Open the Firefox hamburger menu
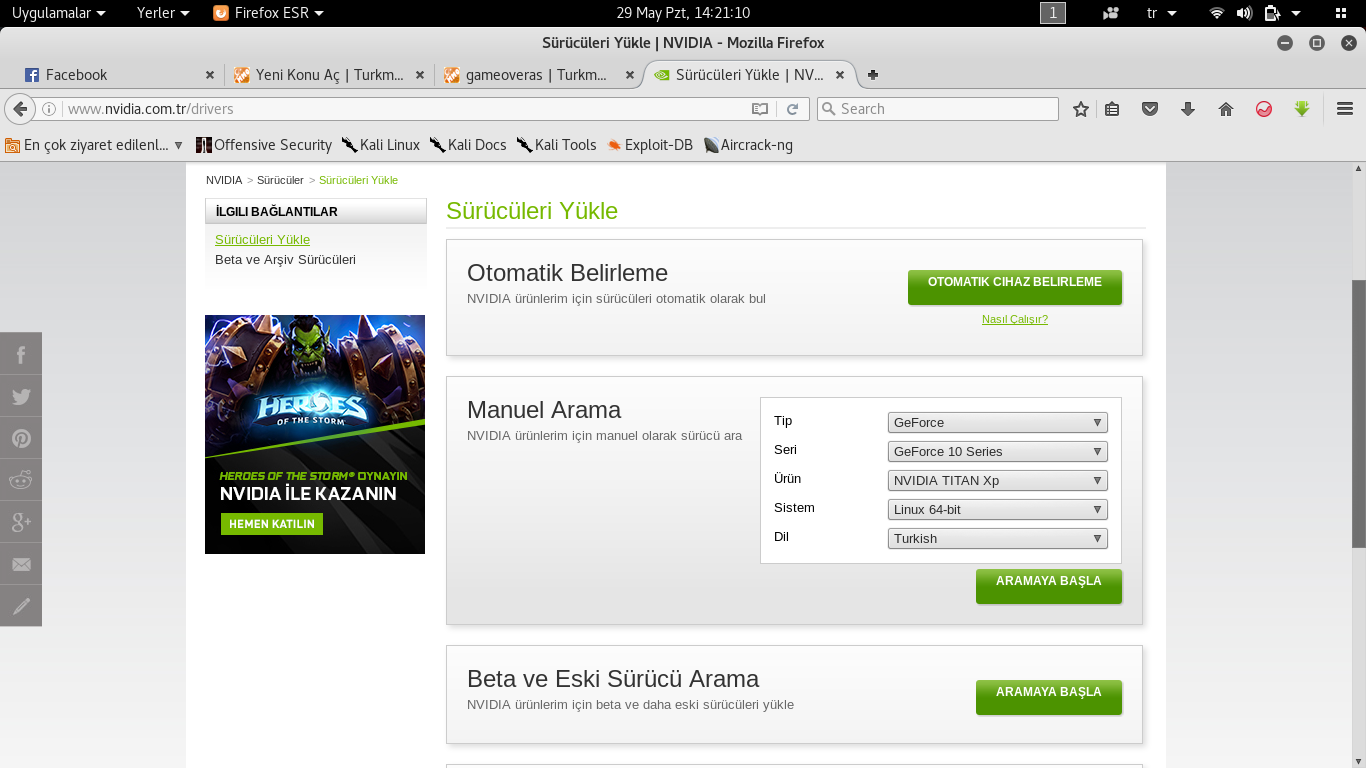This screenshot has width=1366, height=768. 1345,109
